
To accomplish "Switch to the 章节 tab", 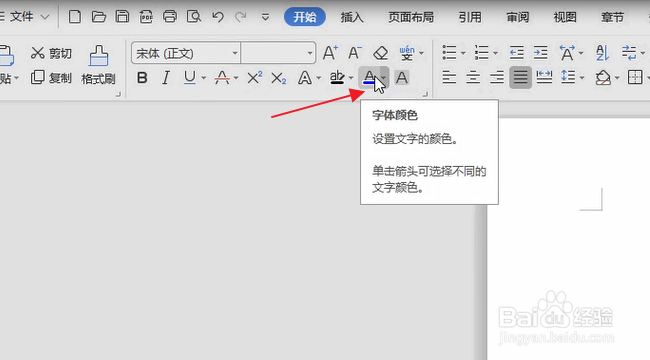I will [612, 17].
